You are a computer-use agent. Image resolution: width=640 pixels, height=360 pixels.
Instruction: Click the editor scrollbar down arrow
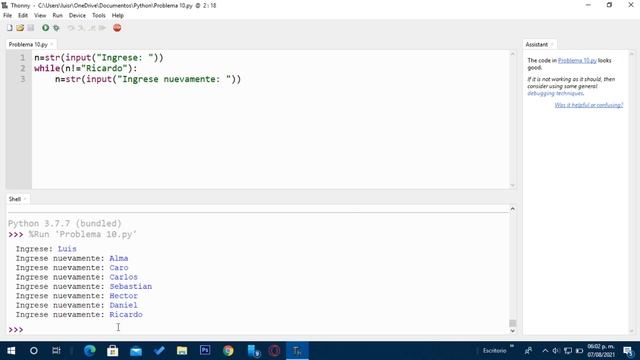[512, 185]
